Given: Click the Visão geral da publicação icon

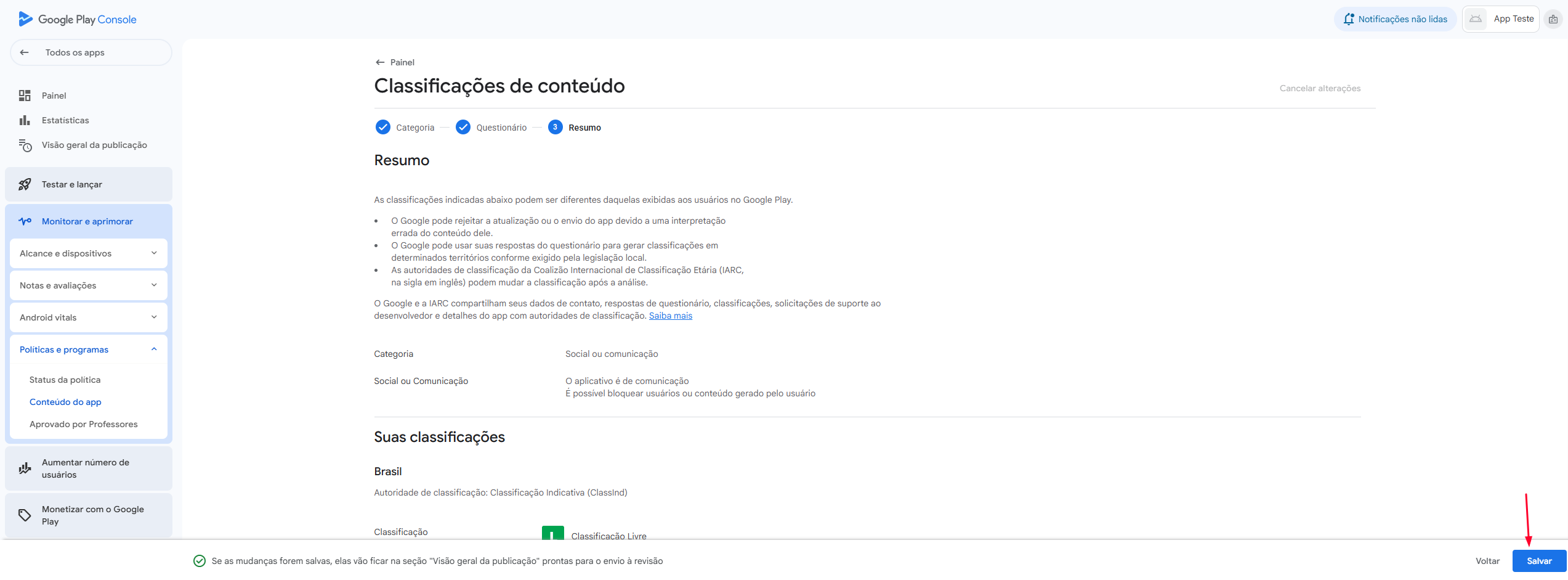Looking at the screenshot, I should (25, 145).
